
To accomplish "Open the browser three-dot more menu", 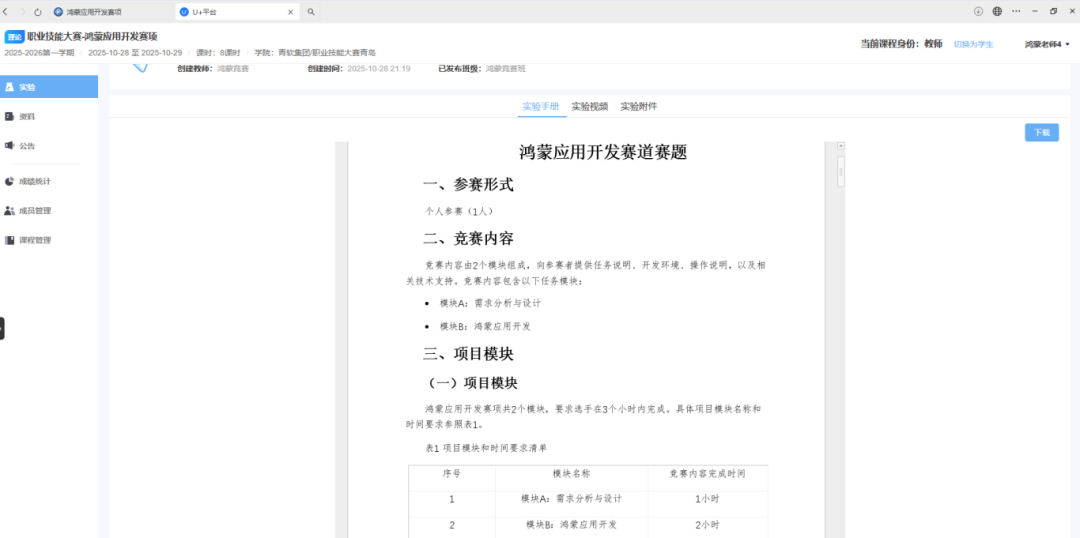I will [x=1015, y=11].
